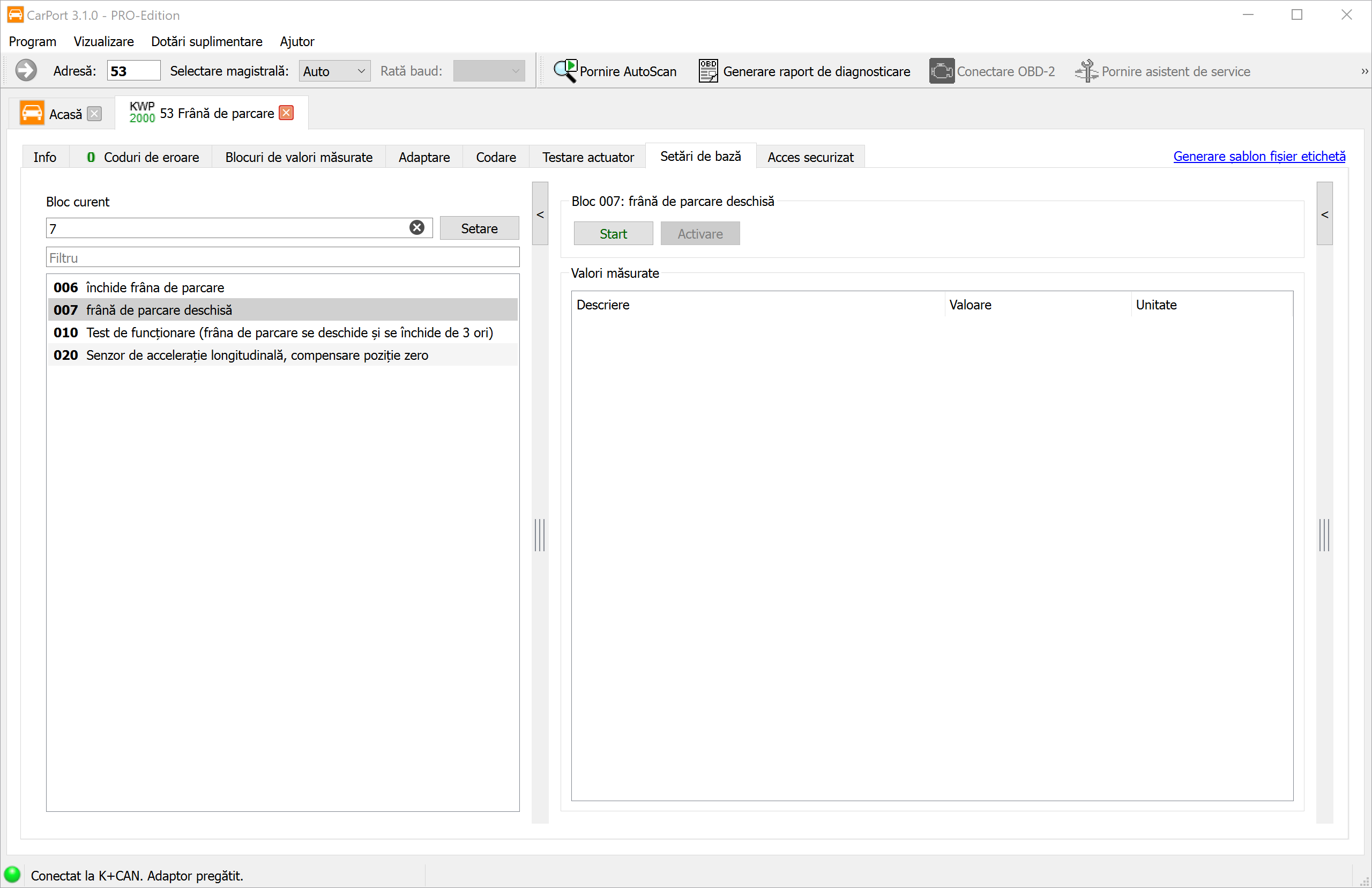Close the 53 Frână de parcare tab
Screen dimensions: 1372x888
click(x=286, y=113)
